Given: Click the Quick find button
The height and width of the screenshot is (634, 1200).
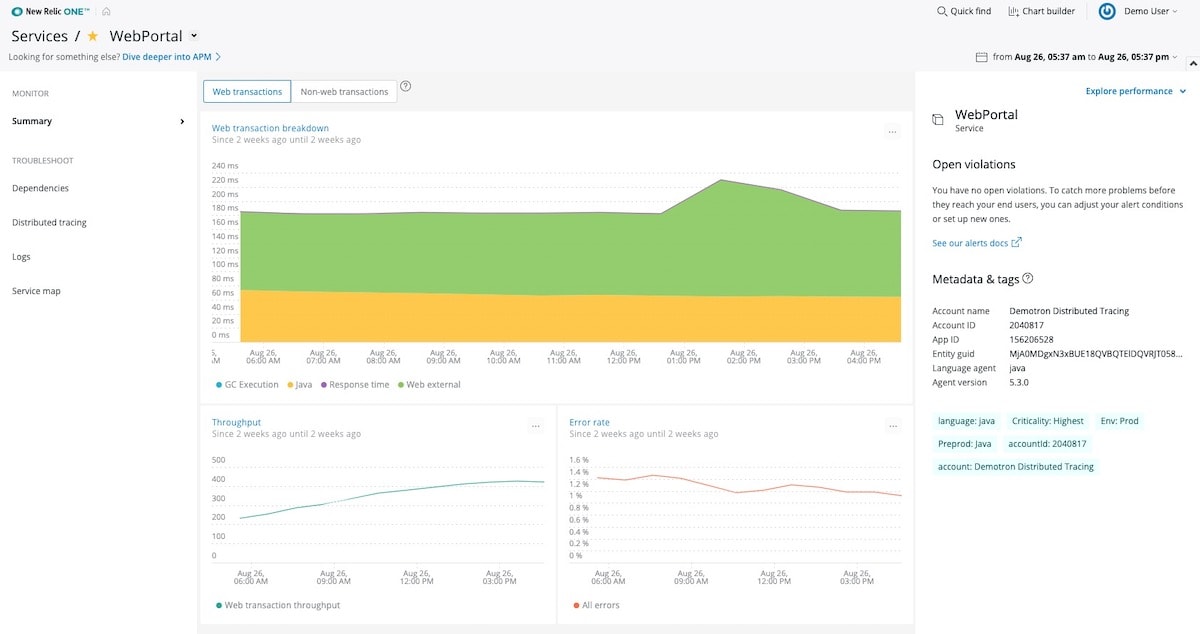Looking at the screenshot, I should coord(964,11).
